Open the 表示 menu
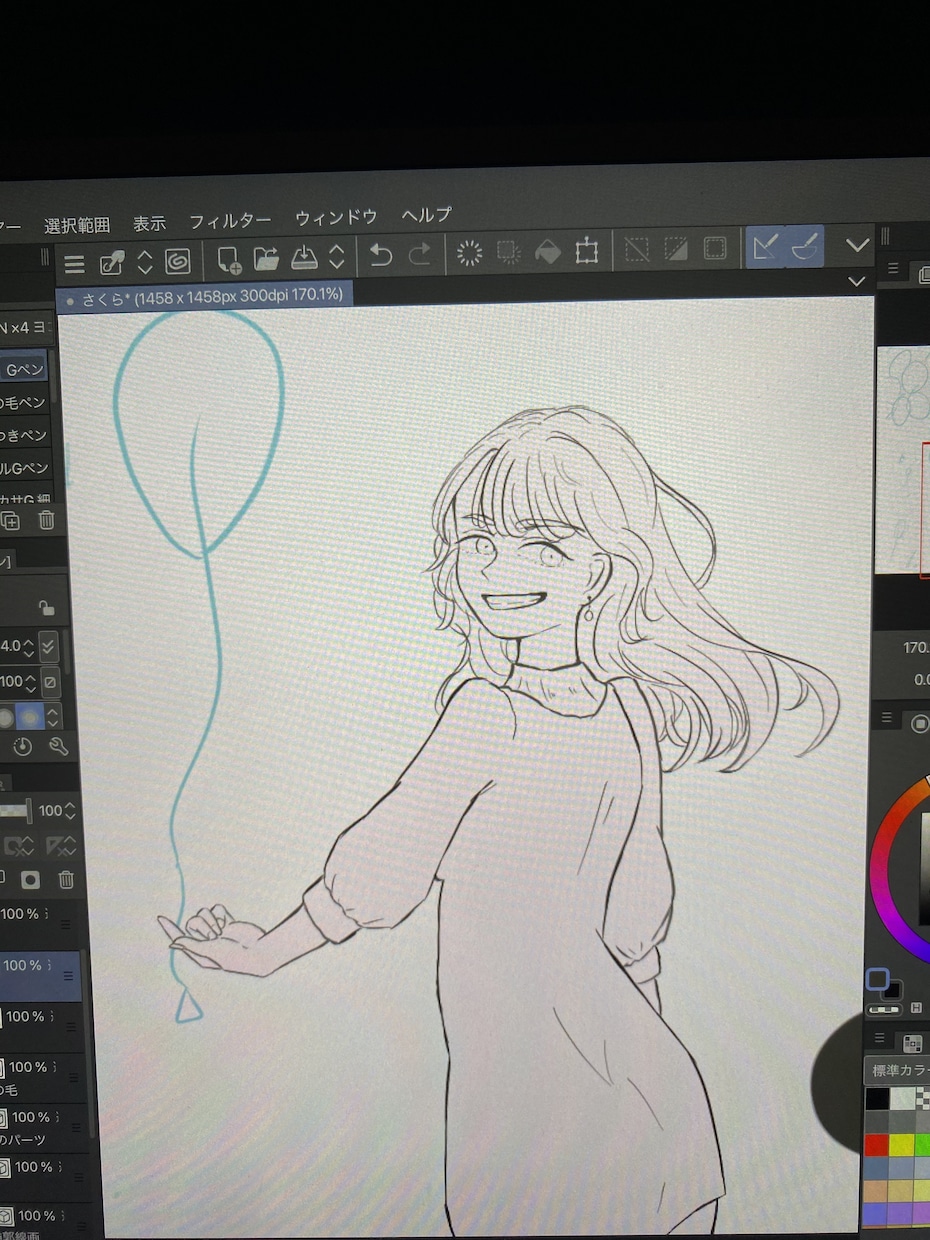Image resolution: width=930 pixels, height=1240 pixels. [149, 223]
